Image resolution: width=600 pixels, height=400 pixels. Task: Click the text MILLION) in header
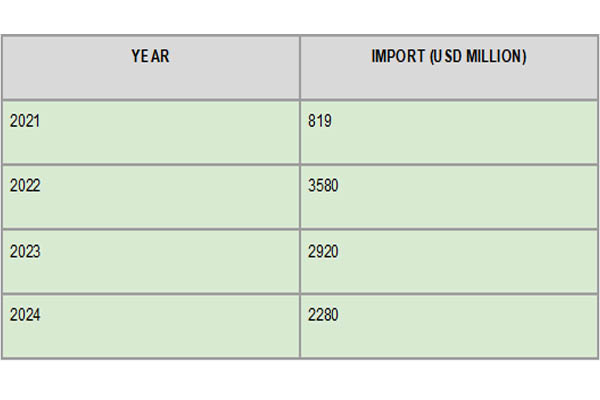[496, 56]
